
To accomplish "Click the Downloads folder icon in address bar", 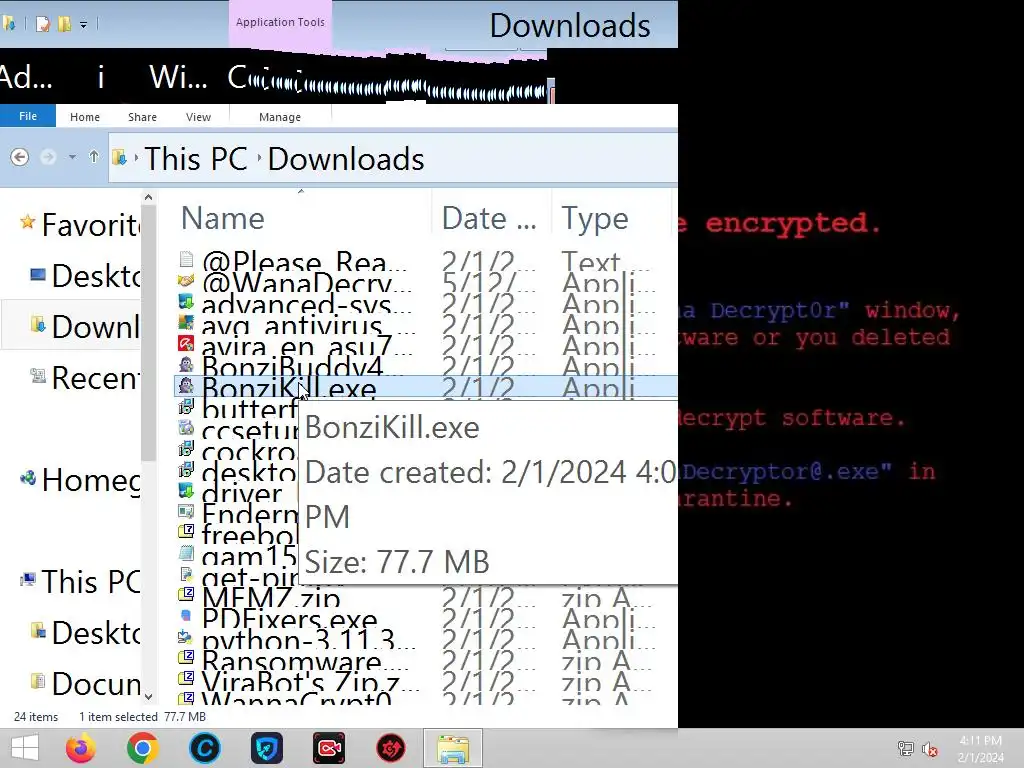I will pos(120,157).
